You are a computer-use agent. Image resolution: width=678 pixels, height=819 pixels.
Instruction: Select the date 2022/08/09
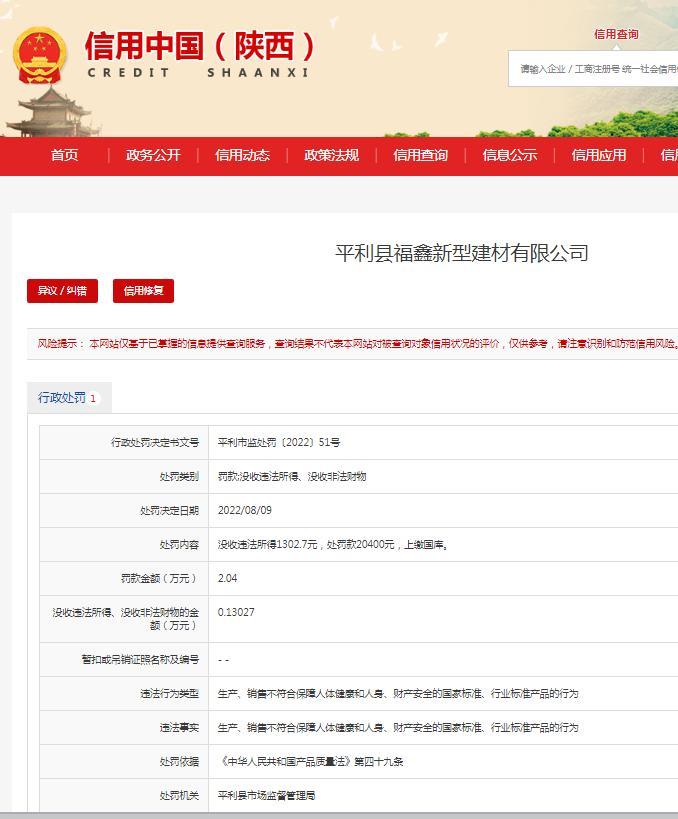pyautogui.click(x=245, y=510)
